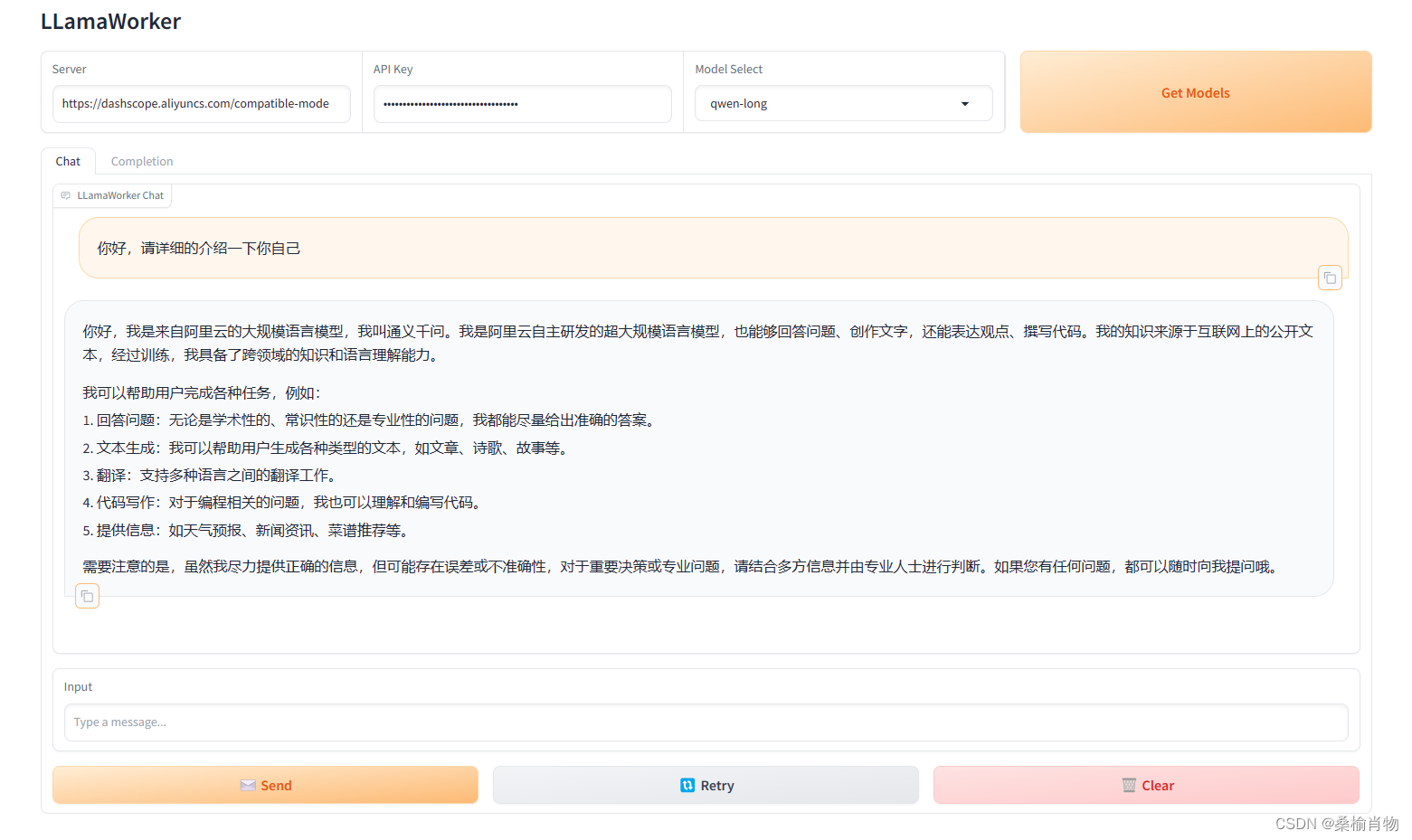Click the LLamaWorker Chat label icon
The width and height of the screenshot is (1412, 840).
point(65,195)
